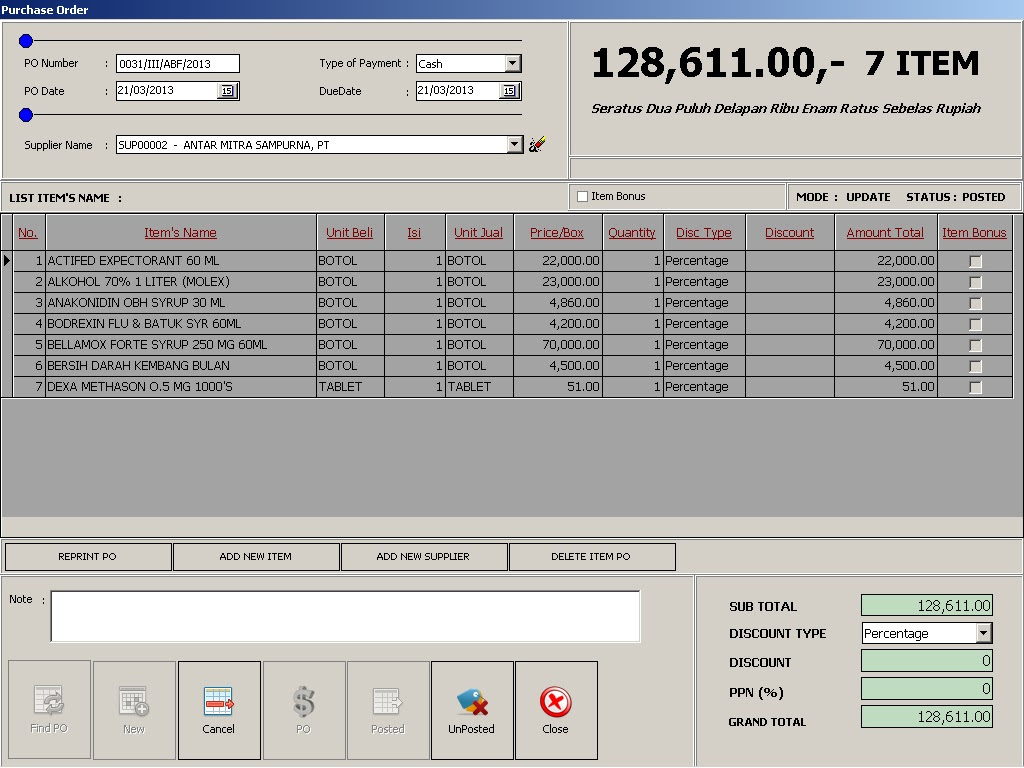Open the Type of Payment dropdown
The height and width of the screenshot is (768, 1024).
pos(513,63)
